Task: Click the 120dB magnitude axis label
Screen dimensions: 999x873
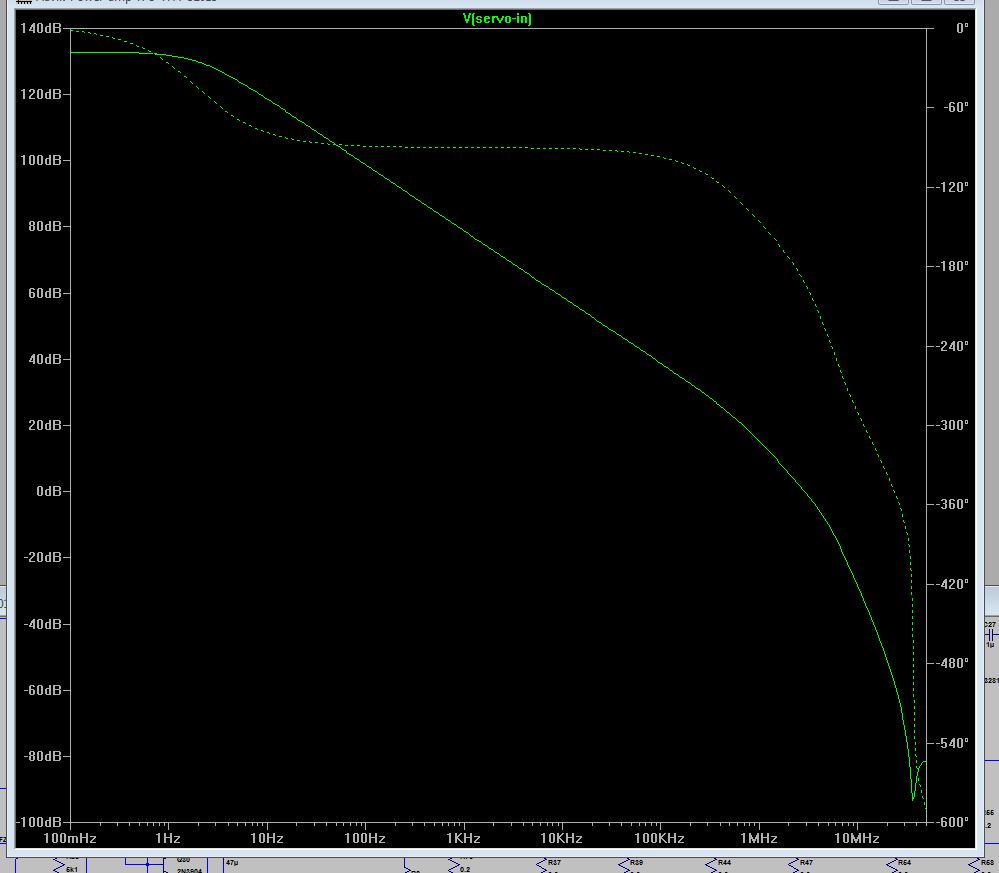Action: [x=41, y=94]
